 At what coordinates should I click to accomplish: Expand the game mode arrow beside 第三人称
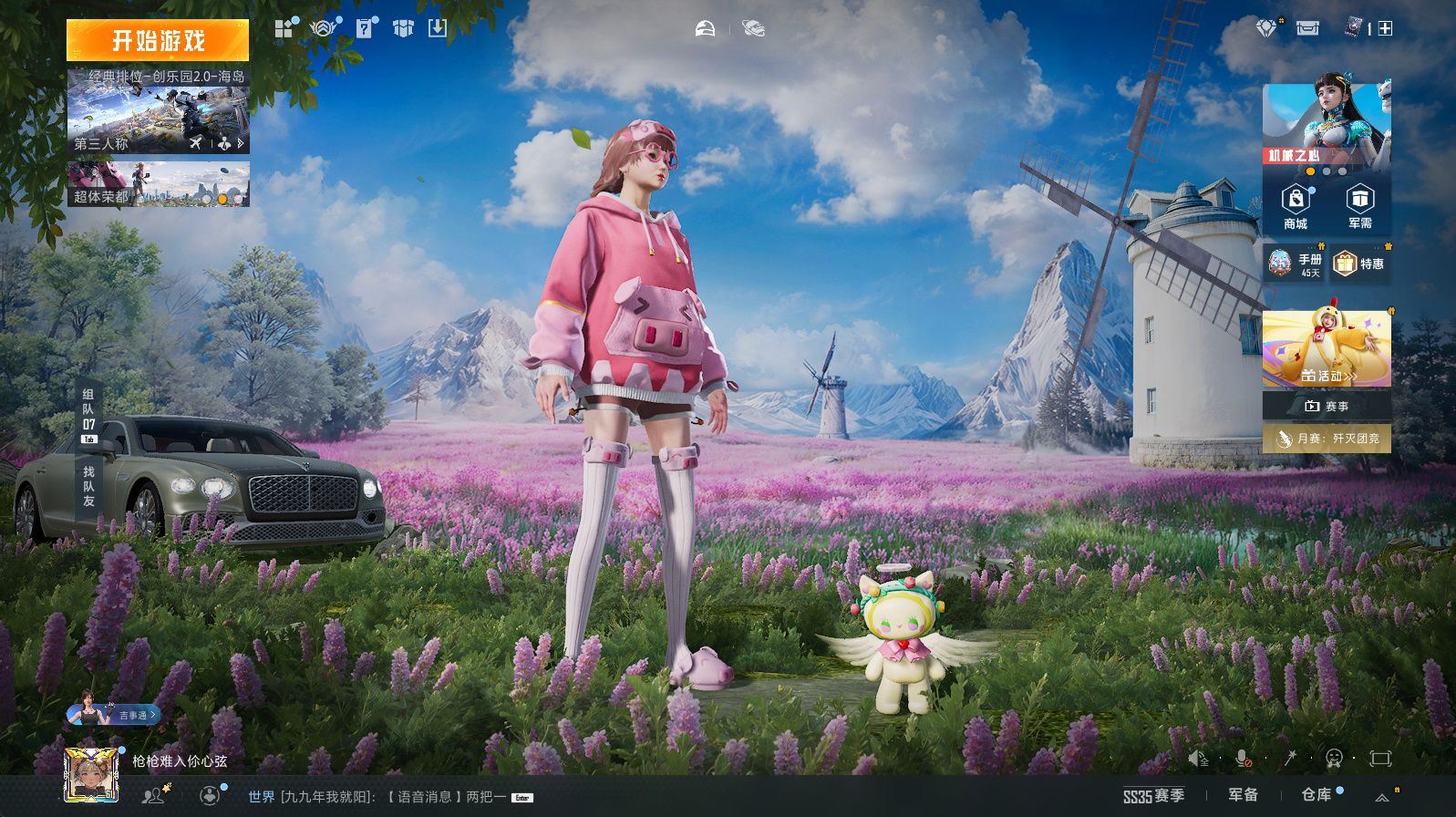coord(241,143)
